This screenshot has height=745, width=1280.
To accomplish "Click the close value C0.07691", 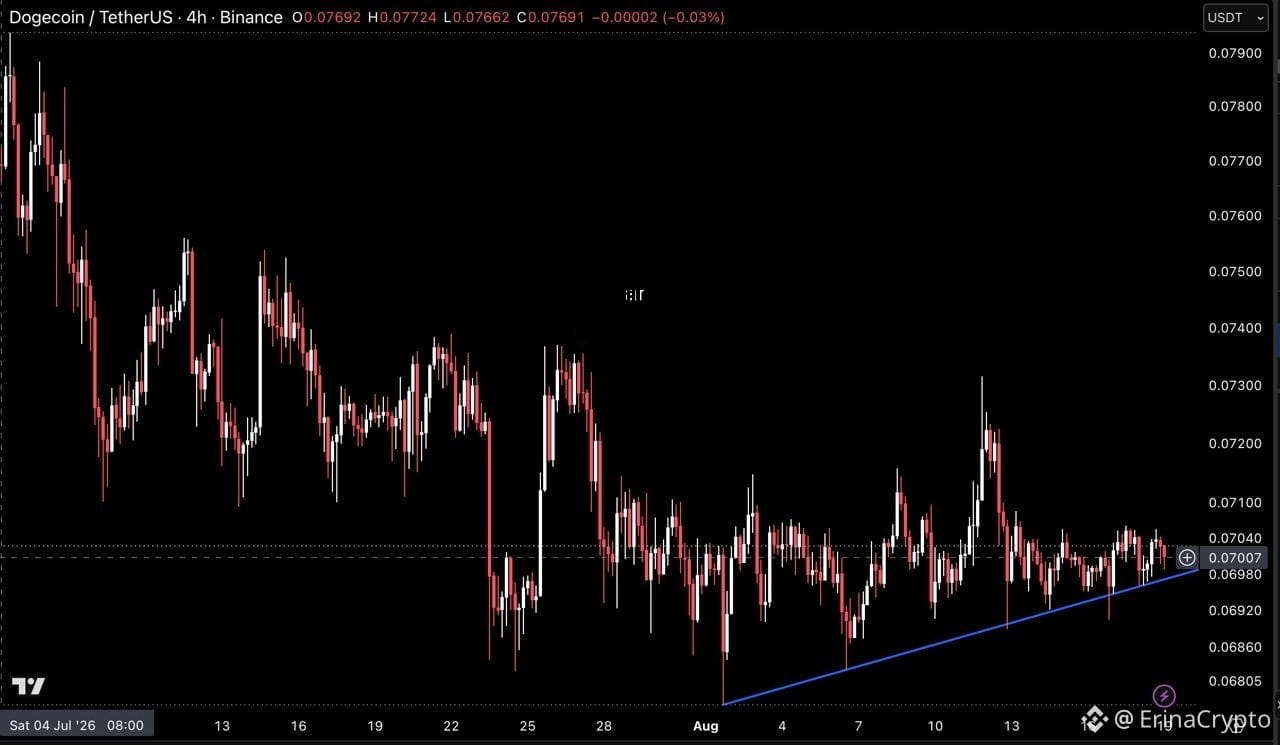I will point(551,17).
